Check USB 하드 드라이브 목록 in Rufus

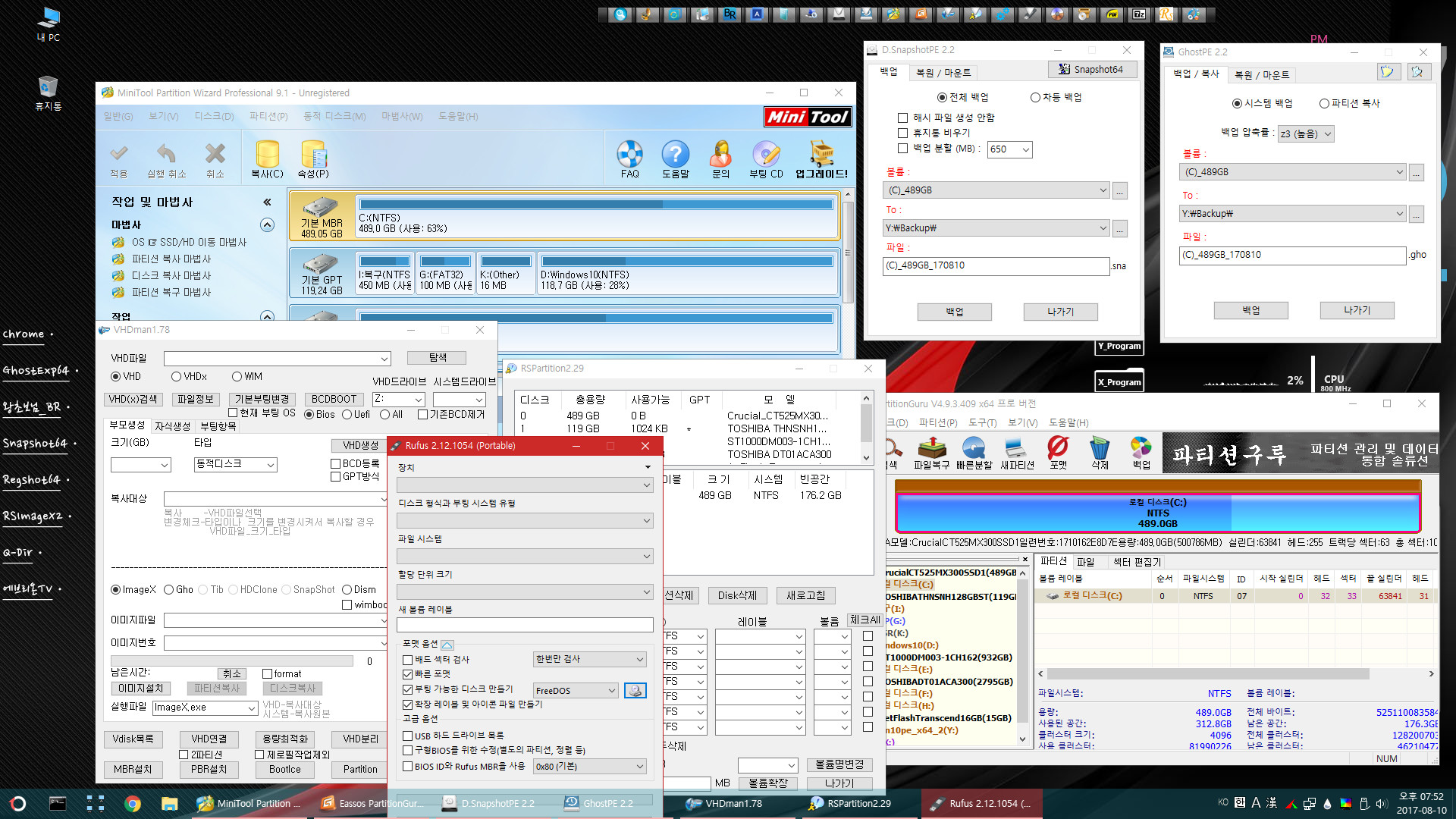click(x=408, y=736)
